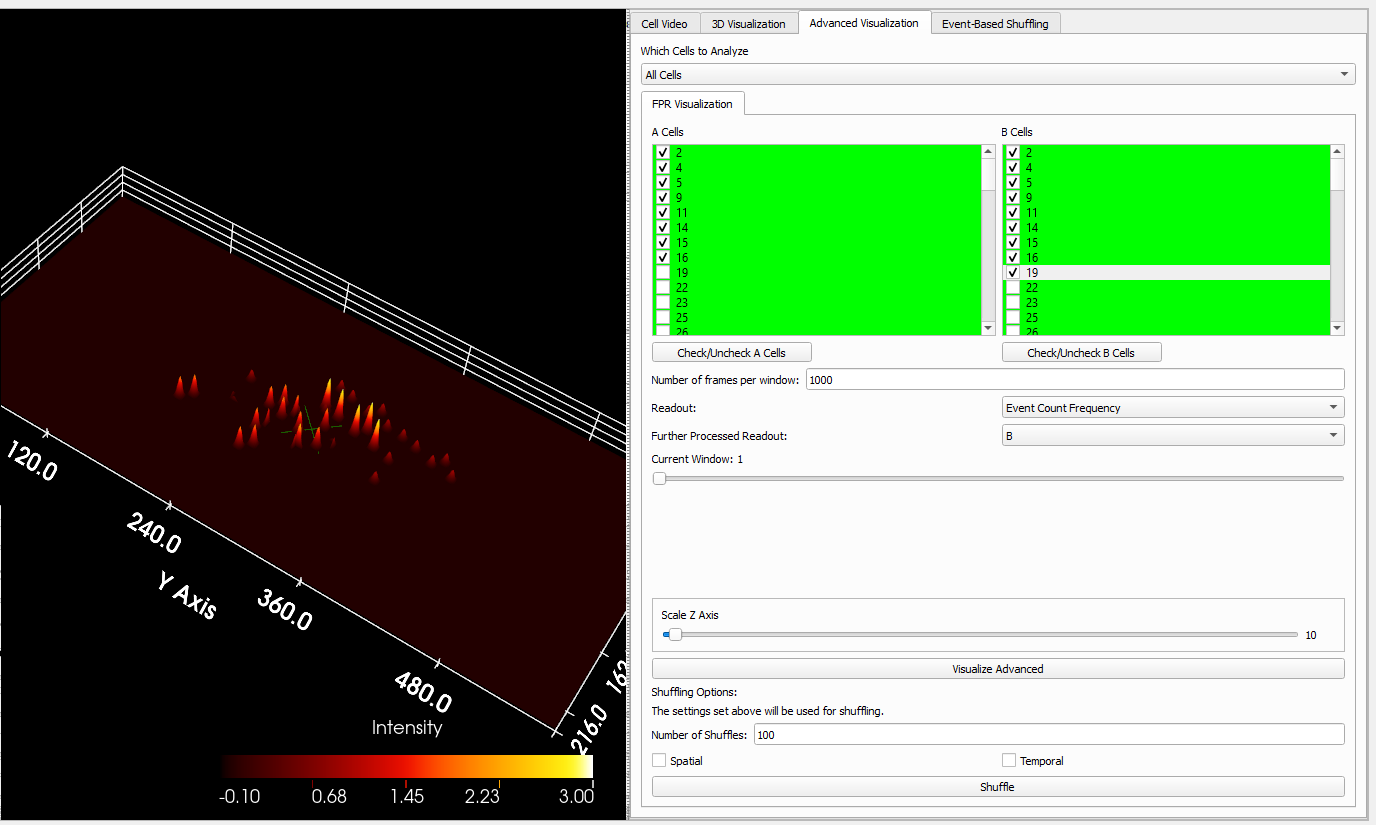Open the Event-Based Shuffling tab
1376x825 pixels.
(995, 23)
